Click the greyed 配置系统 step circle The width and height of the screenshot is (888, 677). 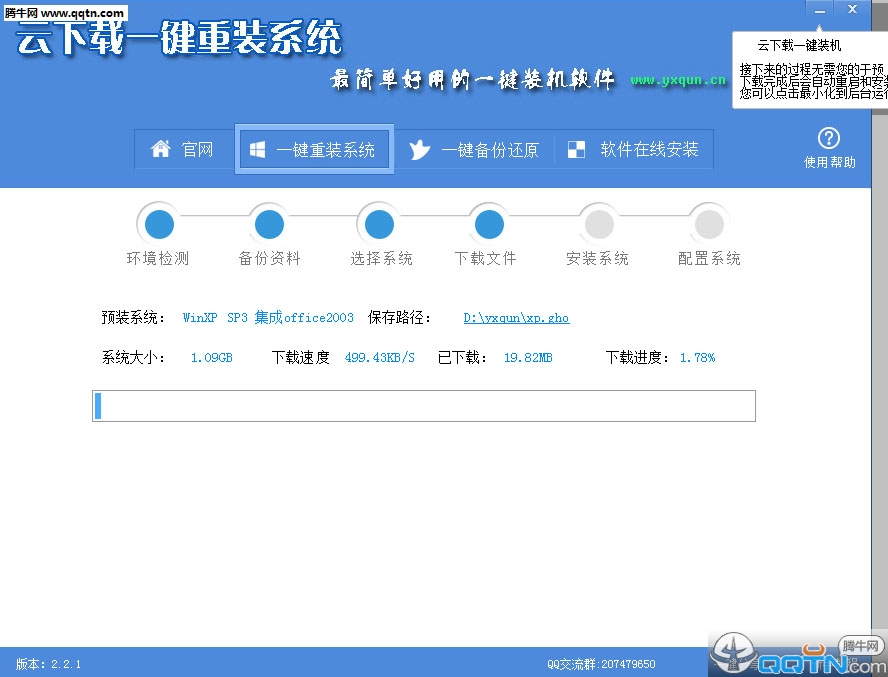pos(709,223)
